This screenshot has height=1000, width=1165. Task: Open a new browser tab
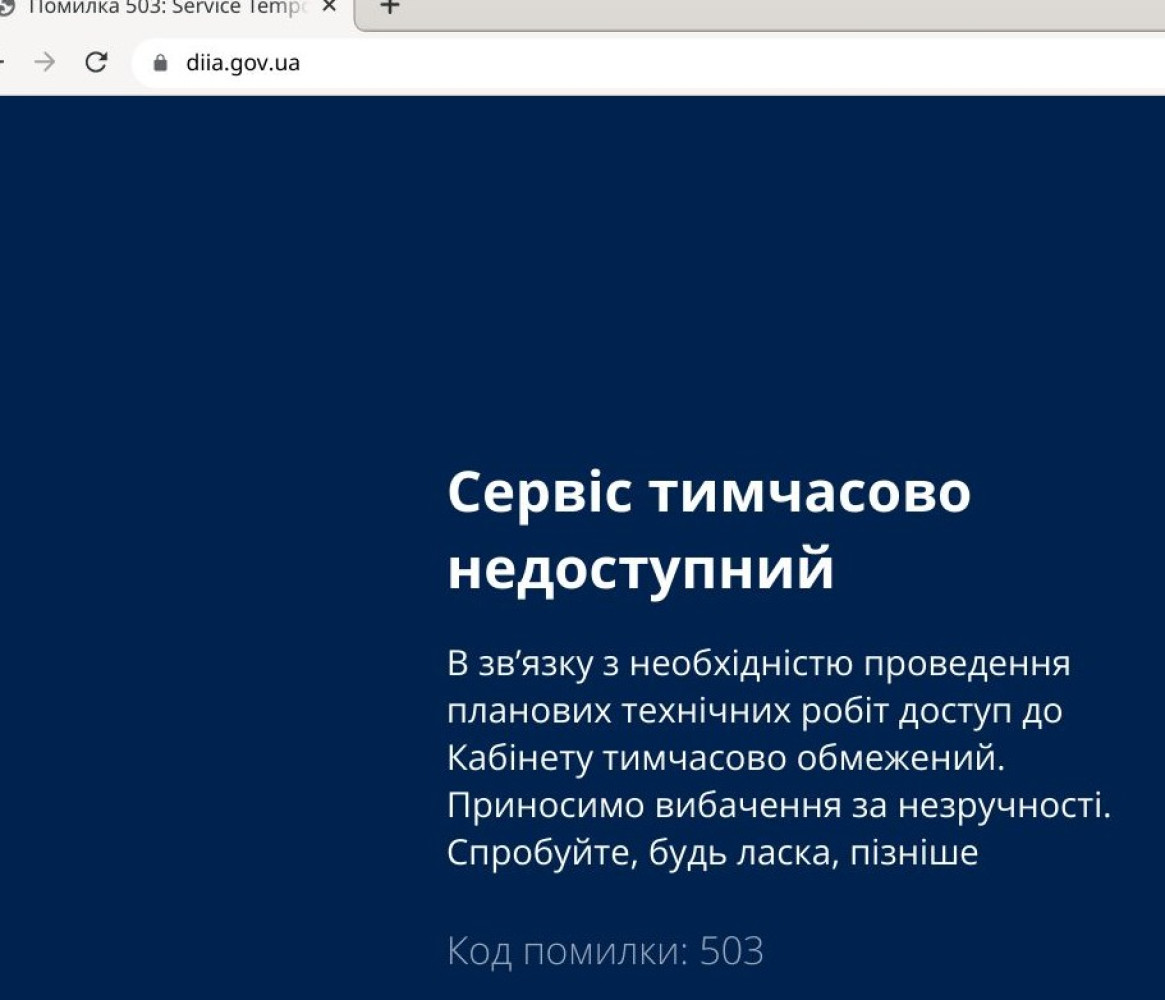point(390,7)
